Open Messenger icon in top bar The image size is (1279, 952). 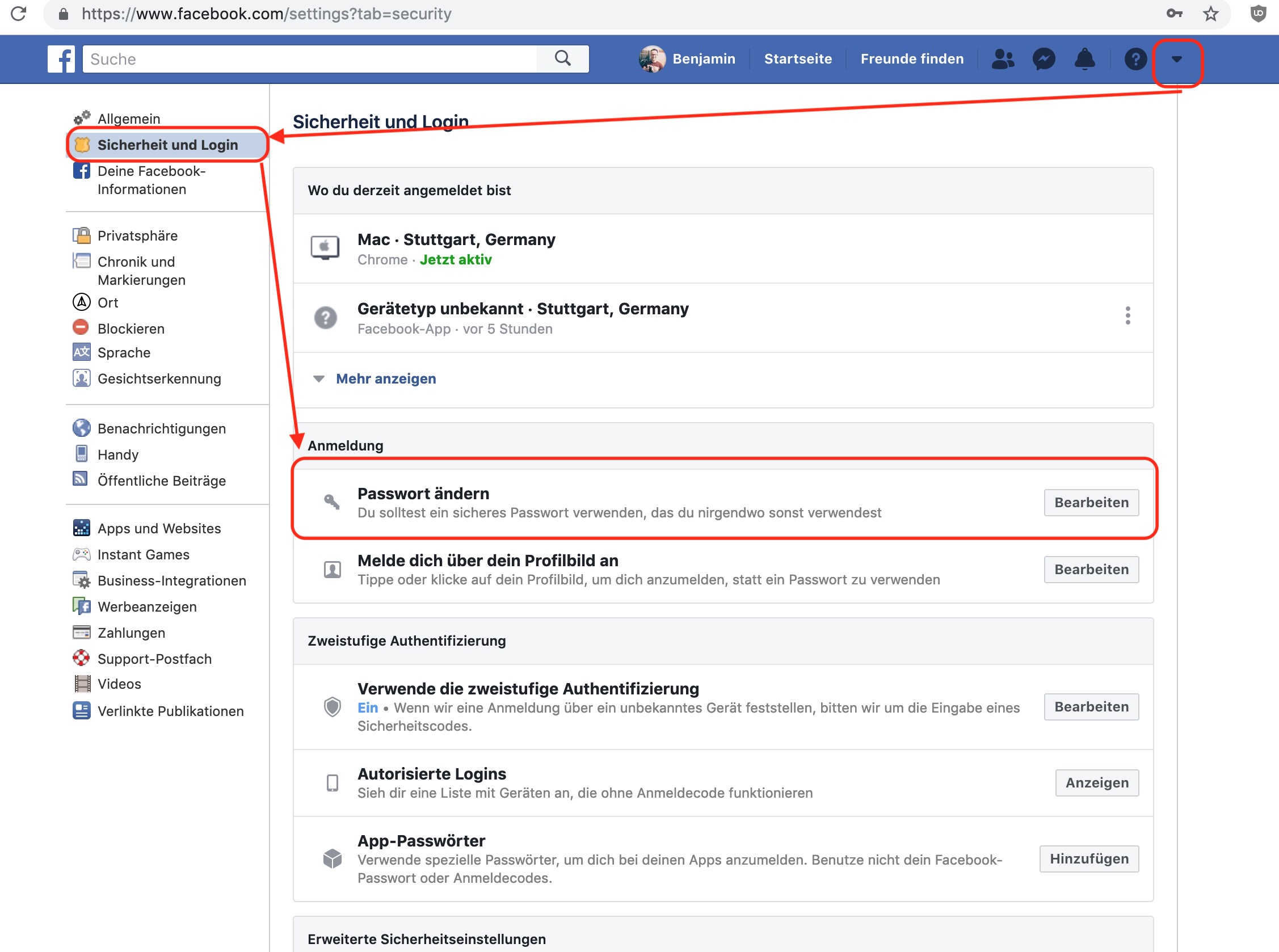1044,59
